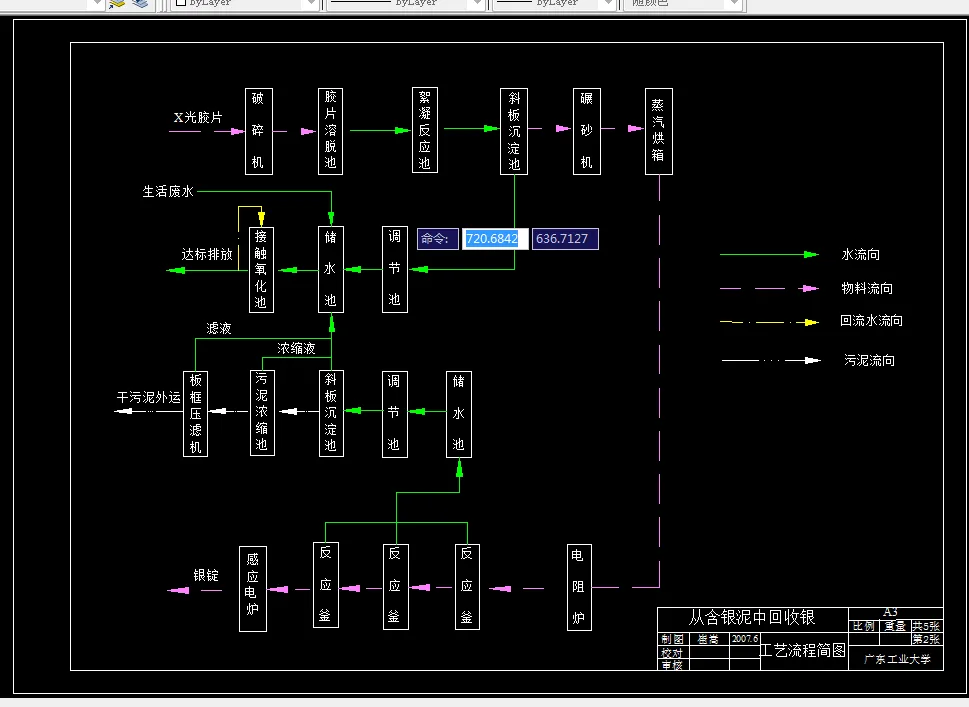Select the 共5张 title block cell

coord(927,626)
